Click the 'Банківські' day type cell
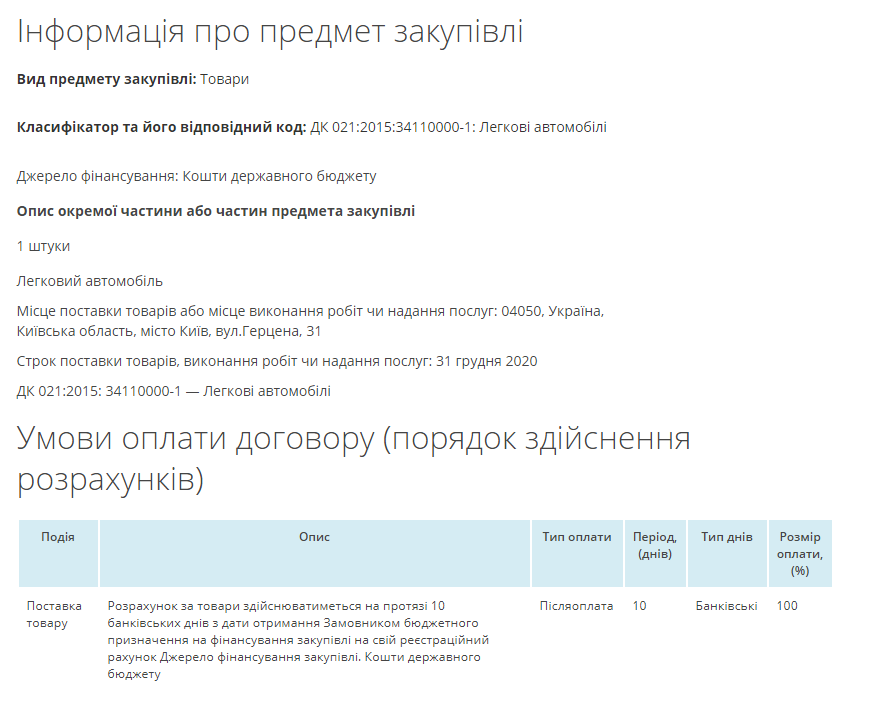The width and height of the screenshot is (880, 714). (726, 606)
